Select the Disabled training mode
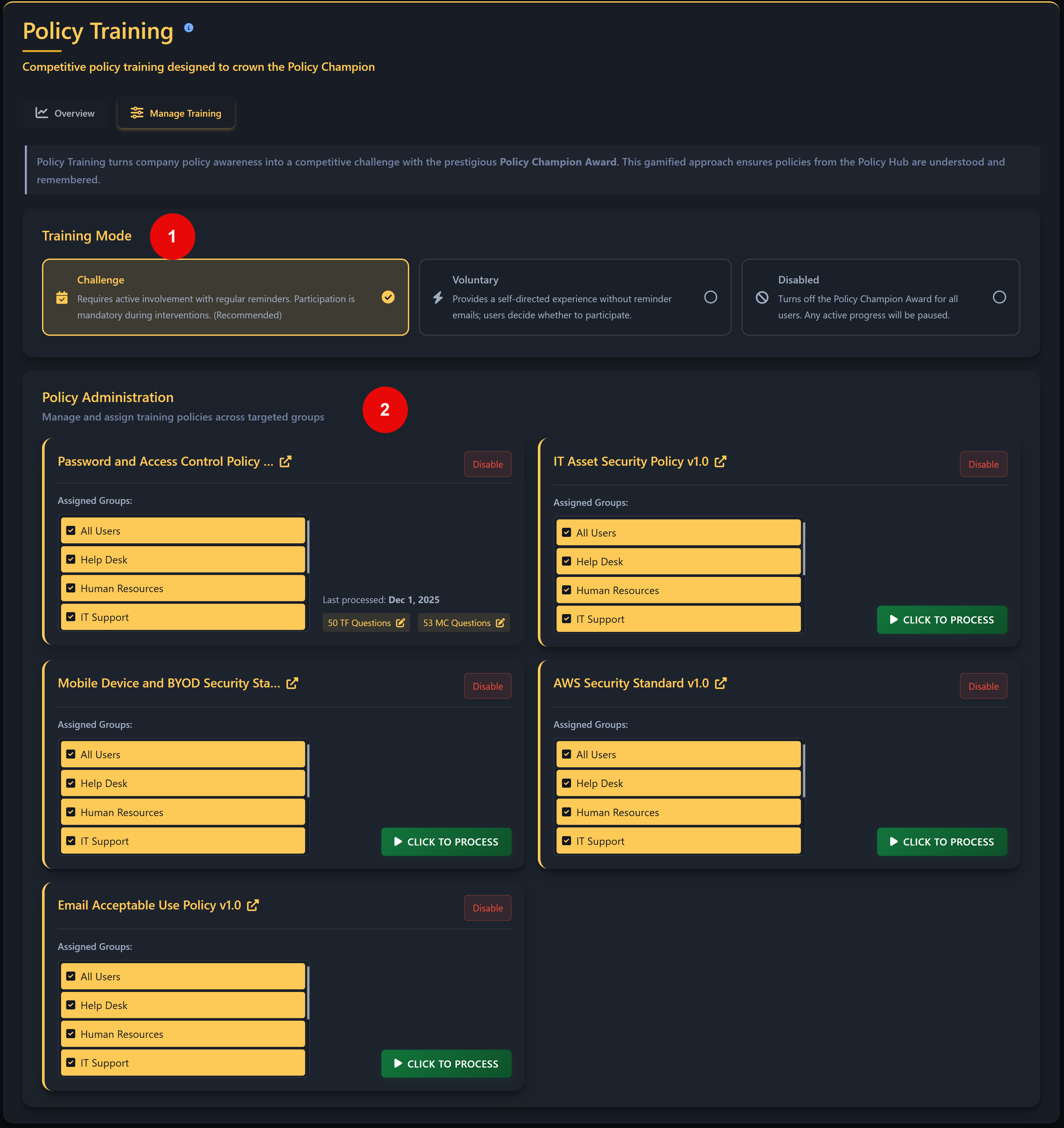 click(x=1000, y=296)
